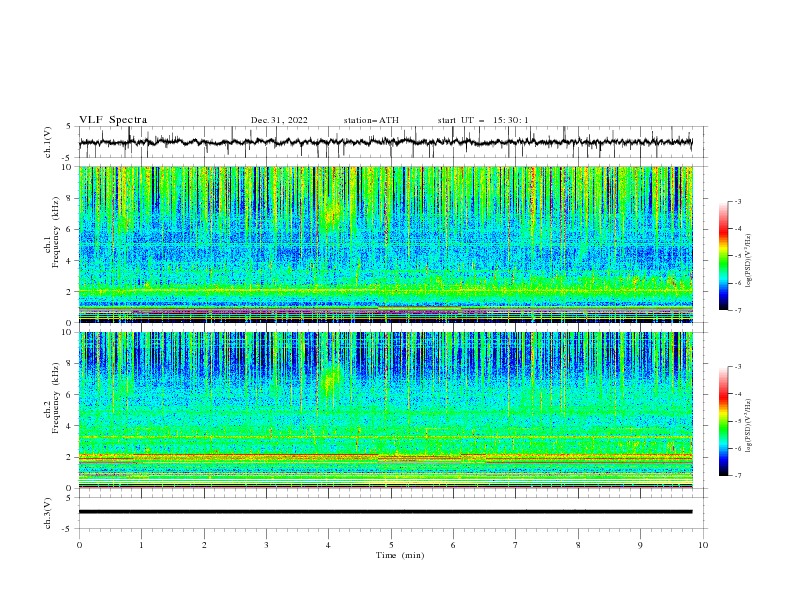The image size is (792, 612).
Task: Click the "ch.3(V)" axis label
Action: [x=48, y=513]
